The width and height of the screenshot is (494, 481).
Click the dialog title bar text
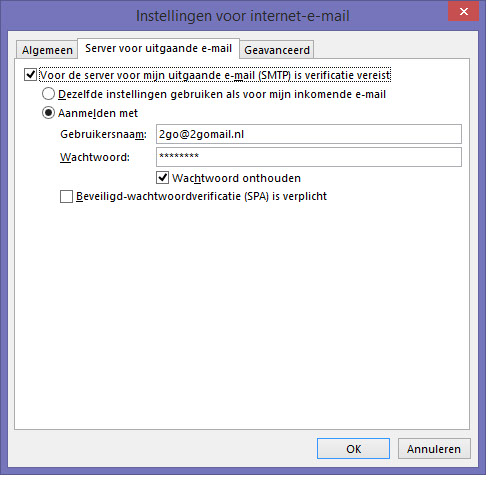point(243,16)
